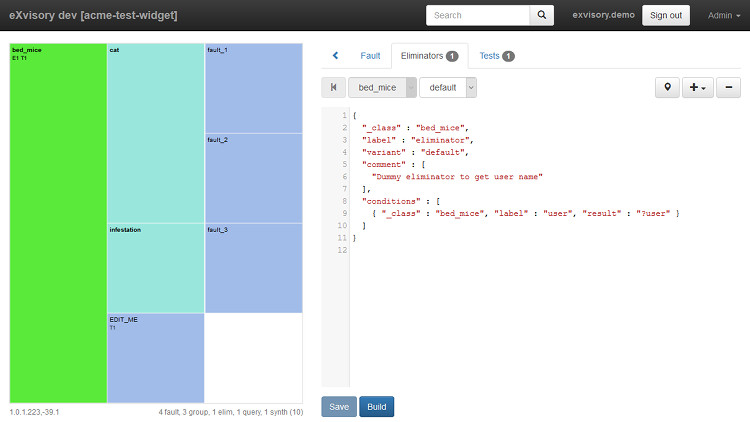
Task: Click the Build button
Action: (x=377, y=406)
